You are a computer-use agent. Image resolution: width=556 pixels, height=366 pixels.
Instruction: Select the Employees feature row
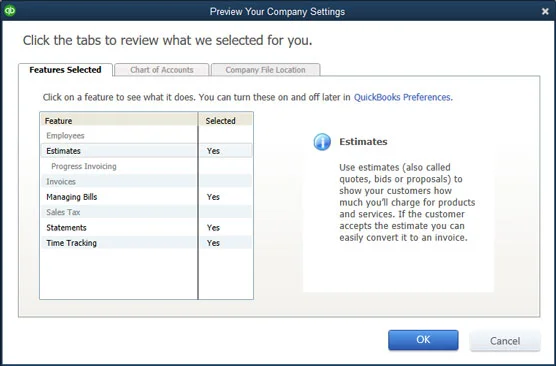pos(146,136)
